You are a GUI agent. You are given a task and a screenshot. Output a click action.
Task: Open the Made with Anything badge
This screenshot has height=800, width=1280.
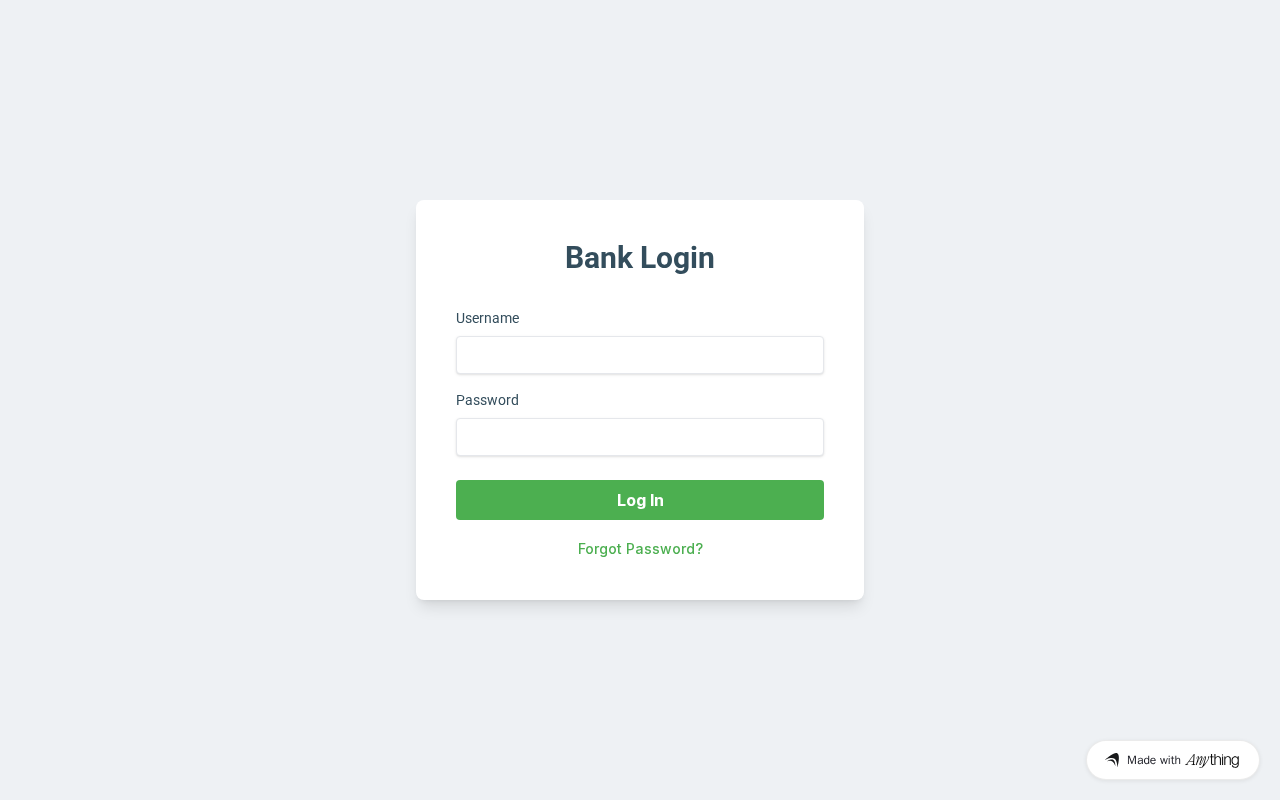[1173, 760]
